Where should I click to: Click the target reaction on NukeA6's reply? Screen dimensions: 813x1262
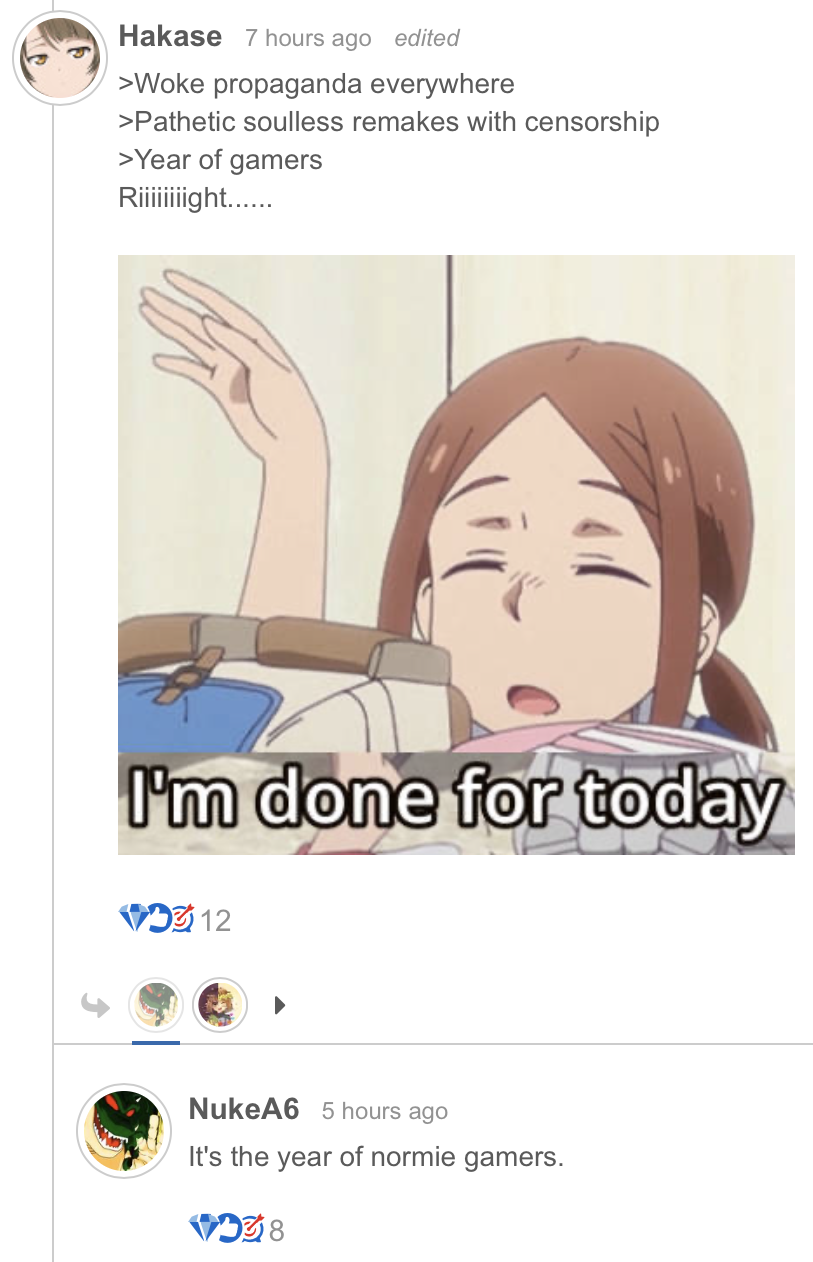(x=252, y=1227)
